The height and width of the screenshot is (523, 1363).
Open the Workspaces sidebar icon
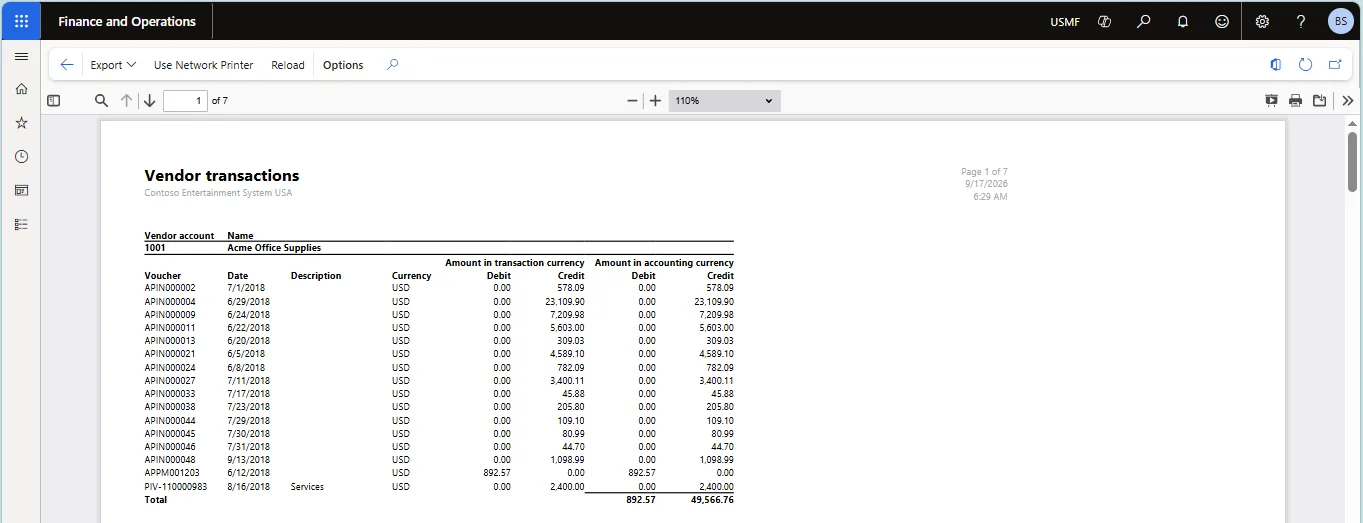click(21, 190)
